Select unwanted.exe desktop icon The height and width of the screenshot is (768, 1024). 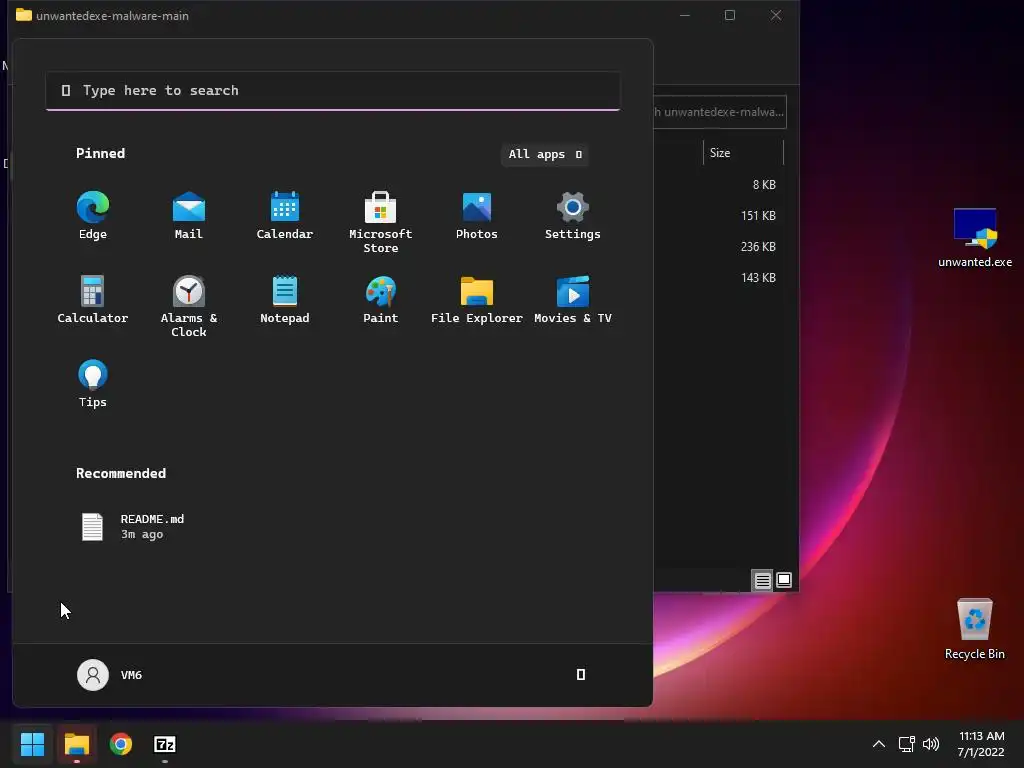click(975, 238)
